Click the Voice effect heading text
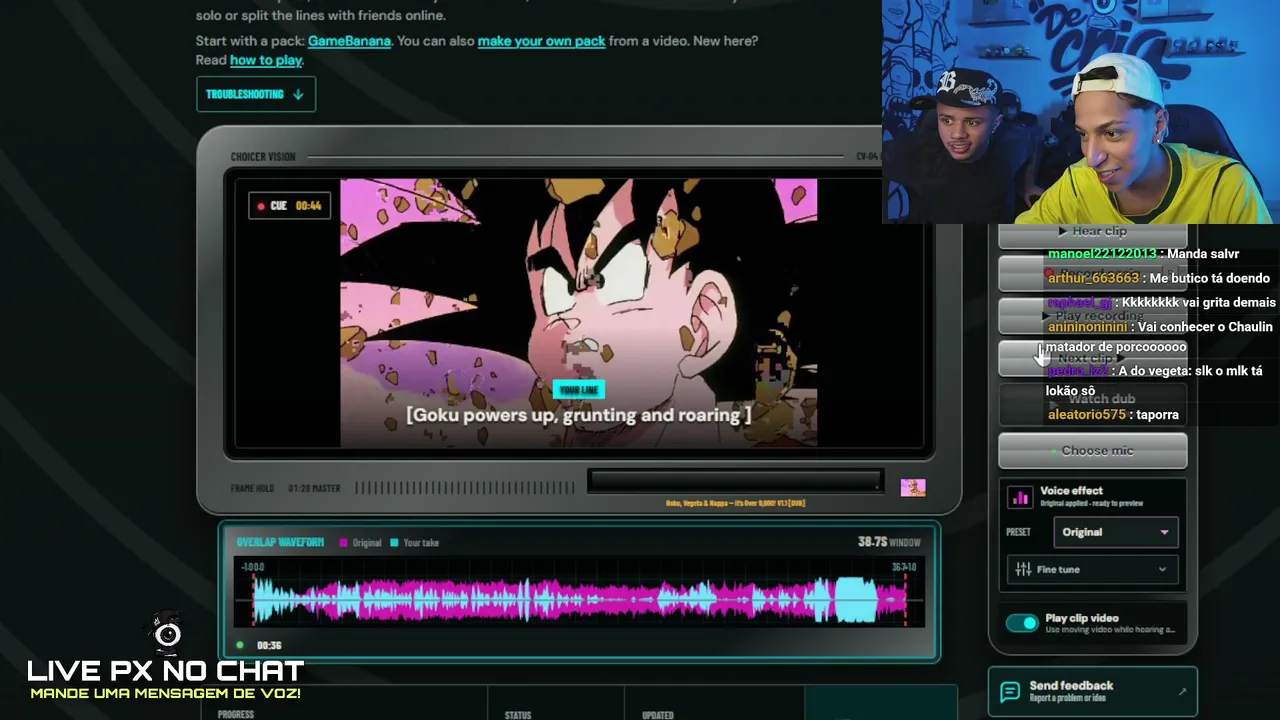 coord(1071,491)
